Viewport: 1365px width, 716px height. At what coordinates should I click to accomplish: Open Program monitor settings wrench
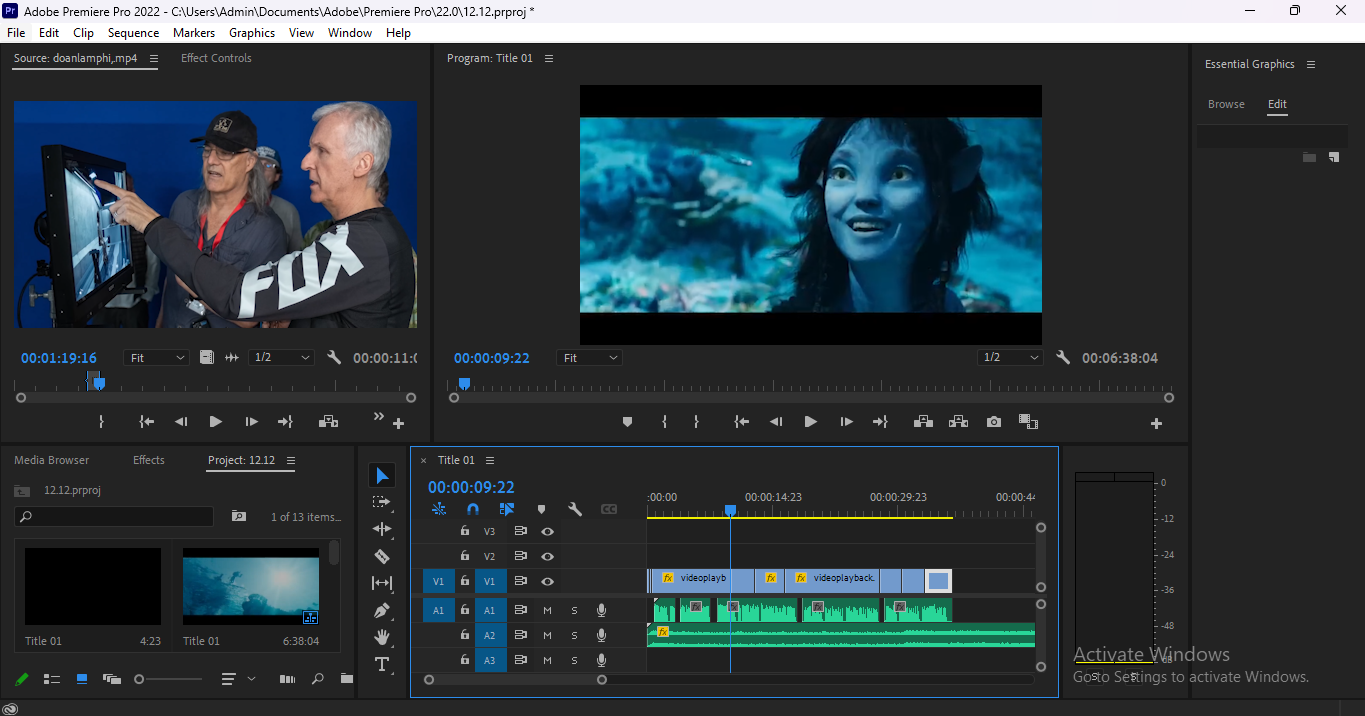coord(1063,357)
